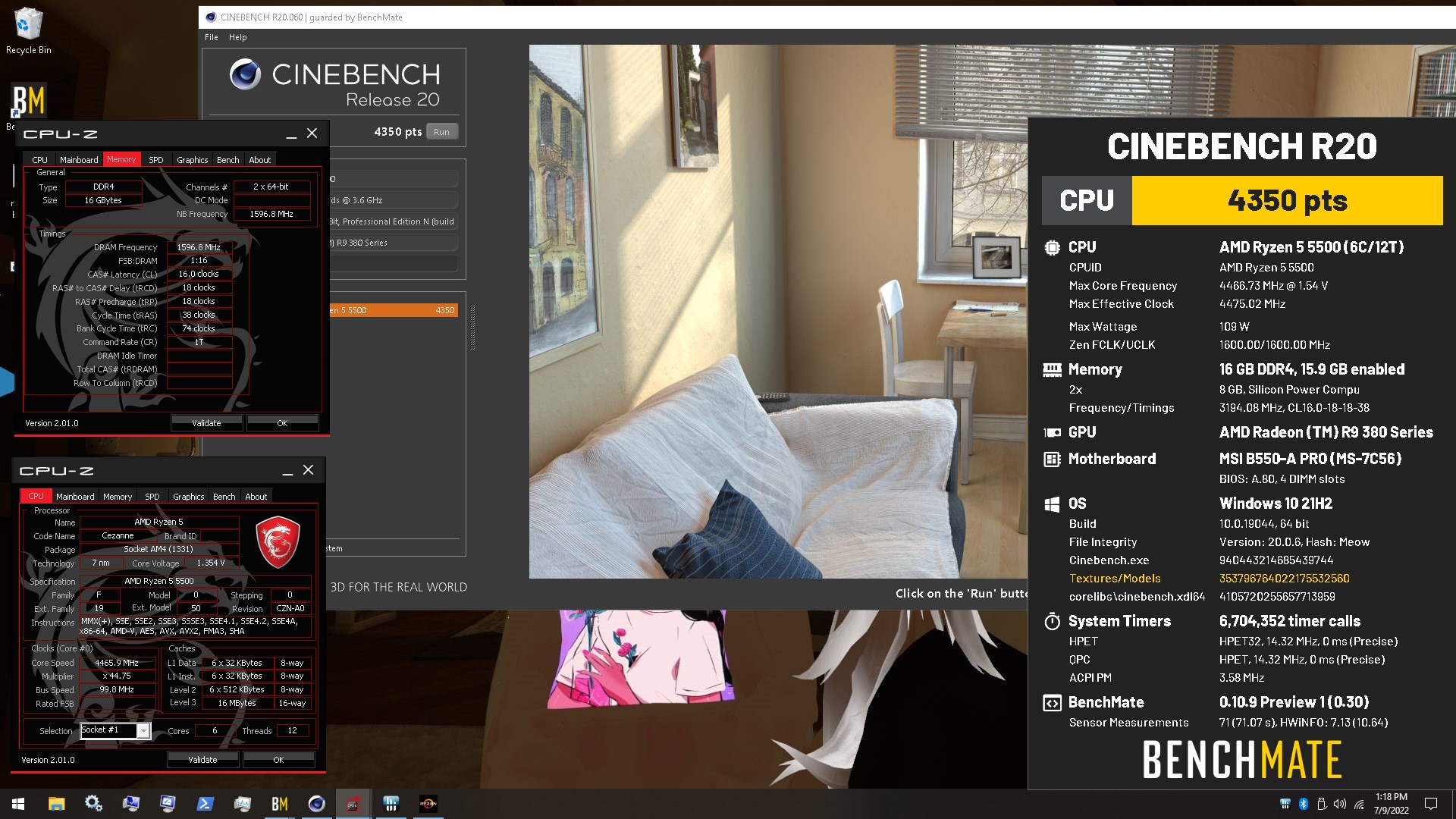Click Run button in Cinebench
This screenshot has width=1456, height=819.
pos(441,132)
